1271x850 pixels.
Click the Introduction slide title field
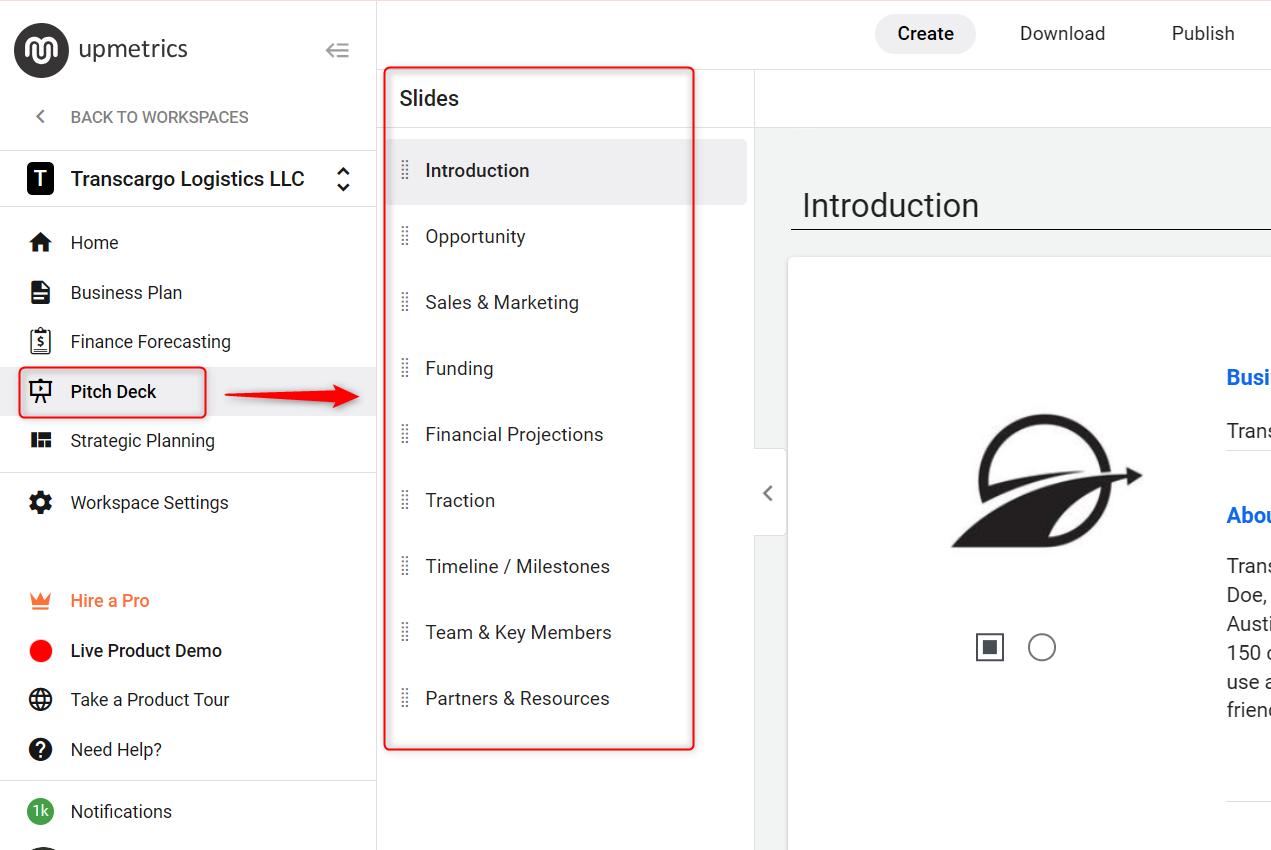(1031, 205)
